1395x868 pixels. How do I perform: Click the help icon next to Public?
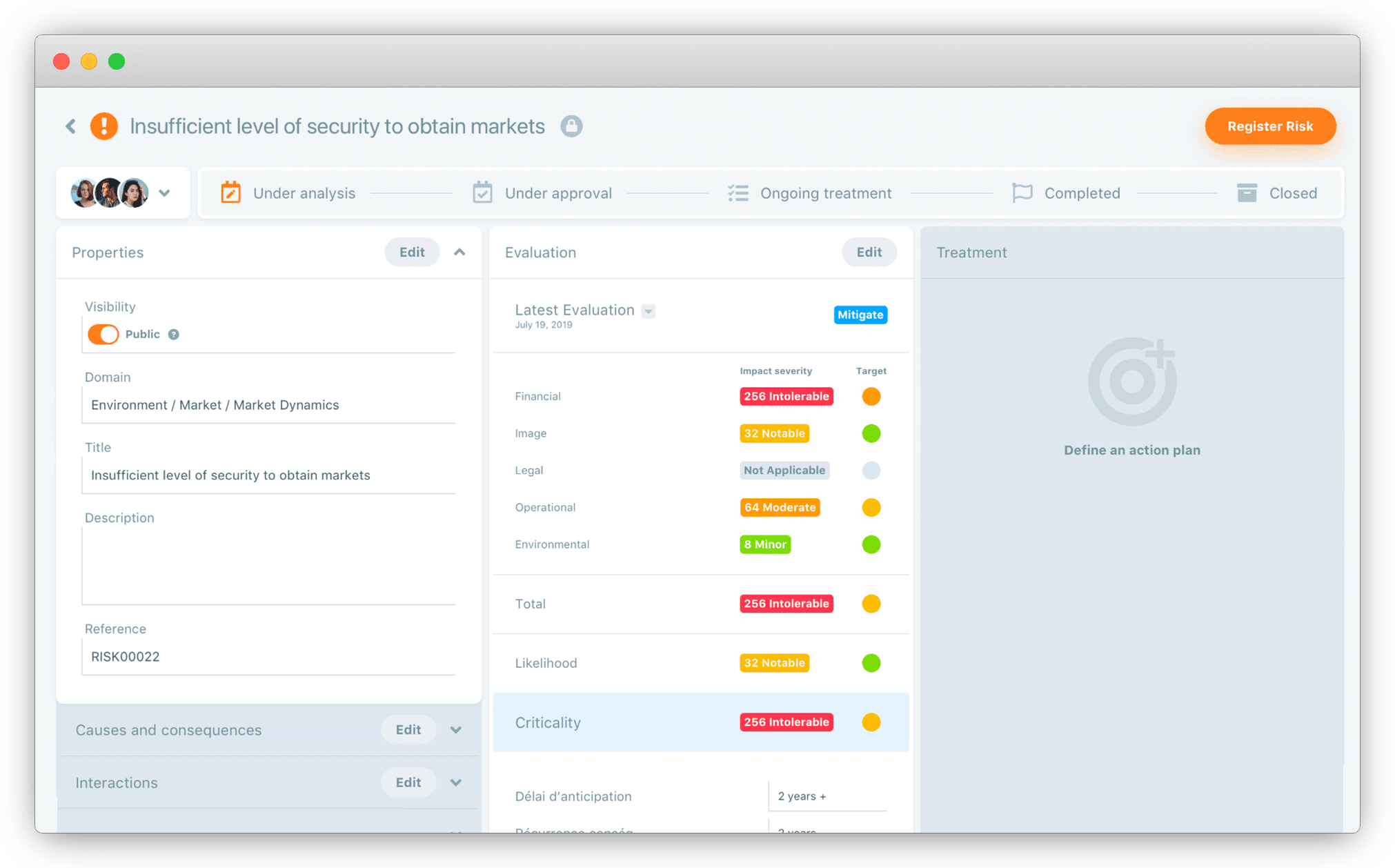pyautogui.click(x=174, y=335)
